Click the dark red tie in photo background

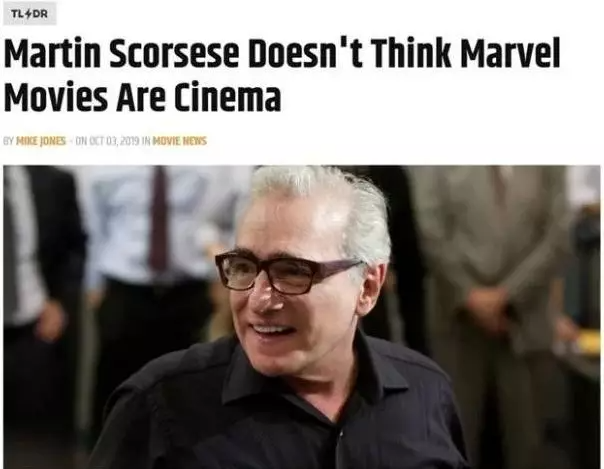click(x=159, y=219)
